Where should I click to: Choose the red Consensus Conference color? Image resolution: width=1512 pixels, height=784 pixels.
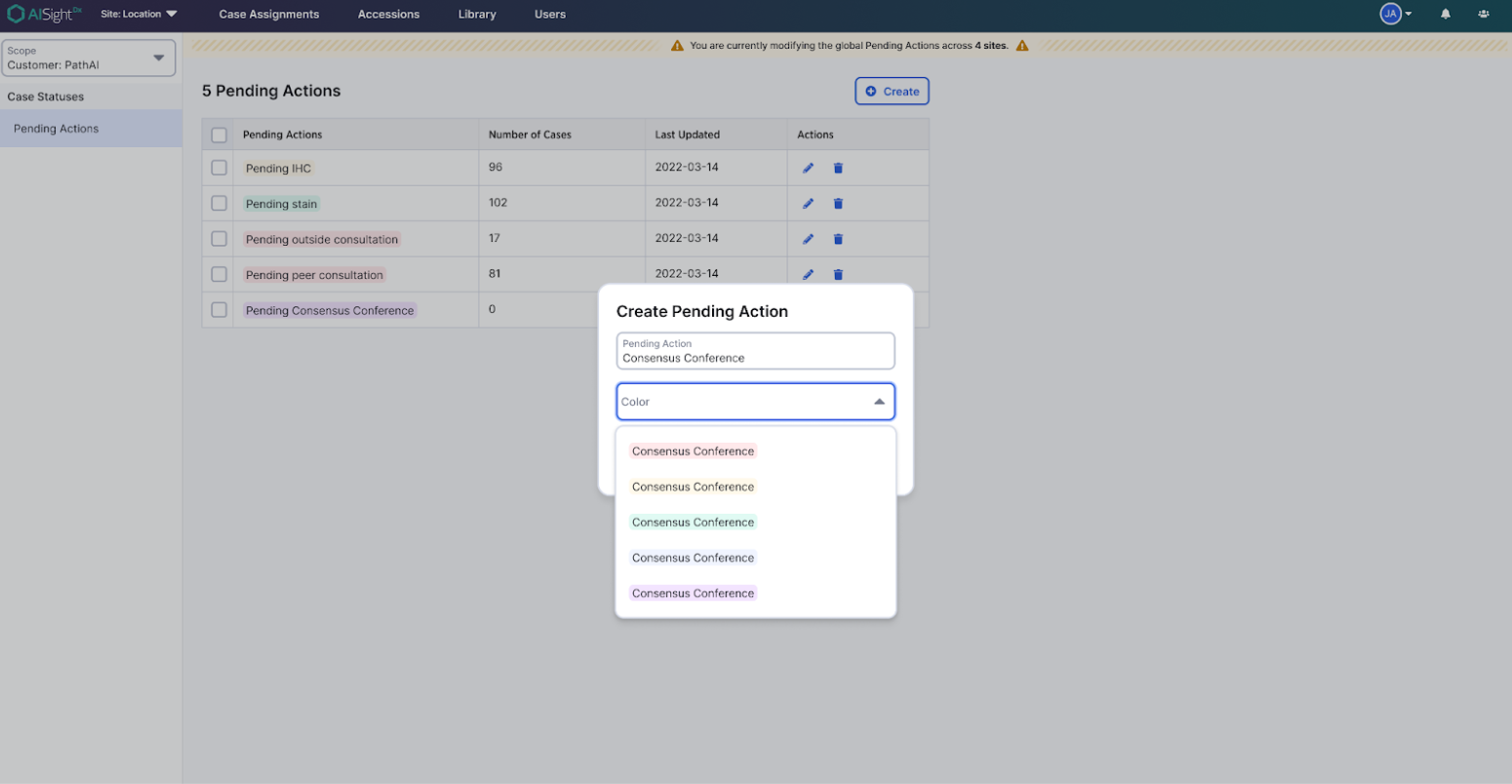click(x=693, y=451)
